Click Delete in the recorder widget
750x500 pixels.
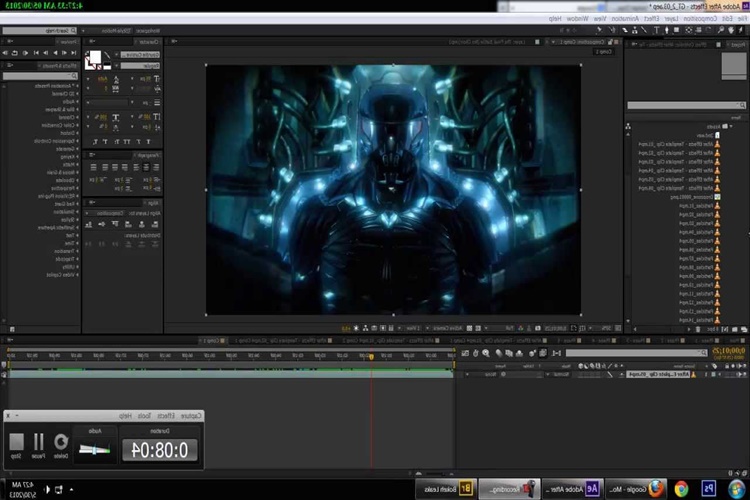click(61, 445)
